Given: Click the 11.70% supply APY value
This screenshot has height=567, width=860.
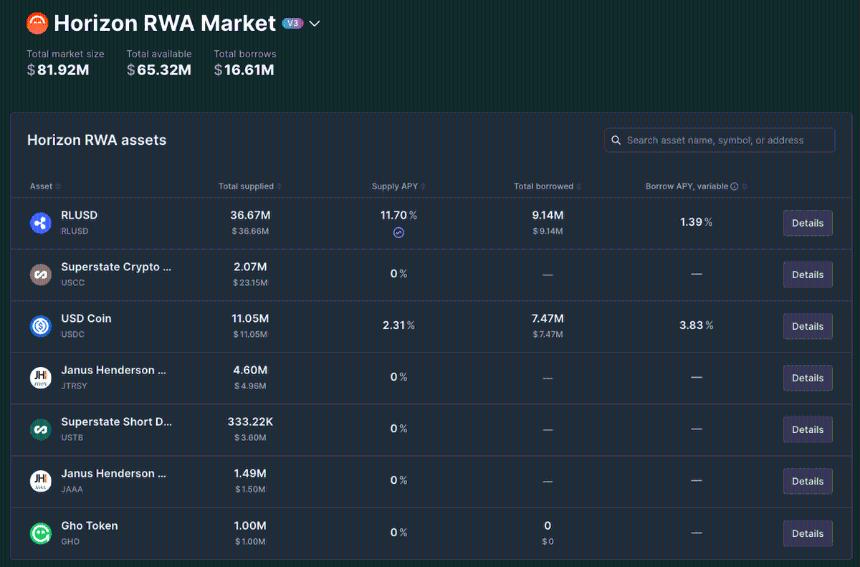Looking at the screenshot, I should 399,215.
